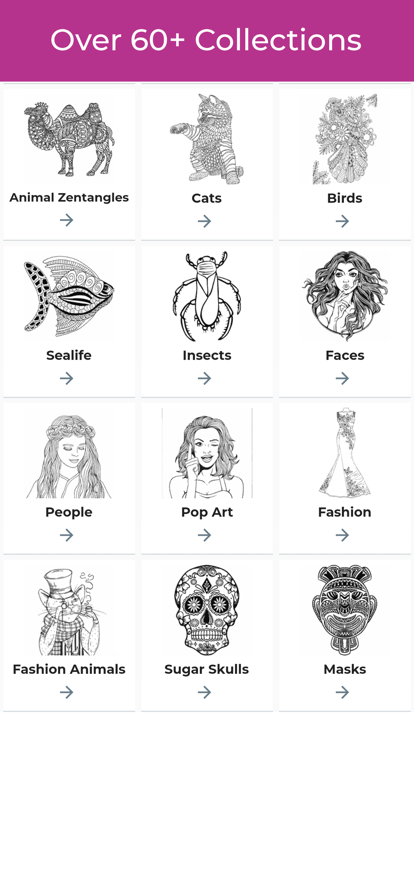Open the Insects collection arrow
The width and height of the screenshot is (414, 896).
(x=205, y=378)
